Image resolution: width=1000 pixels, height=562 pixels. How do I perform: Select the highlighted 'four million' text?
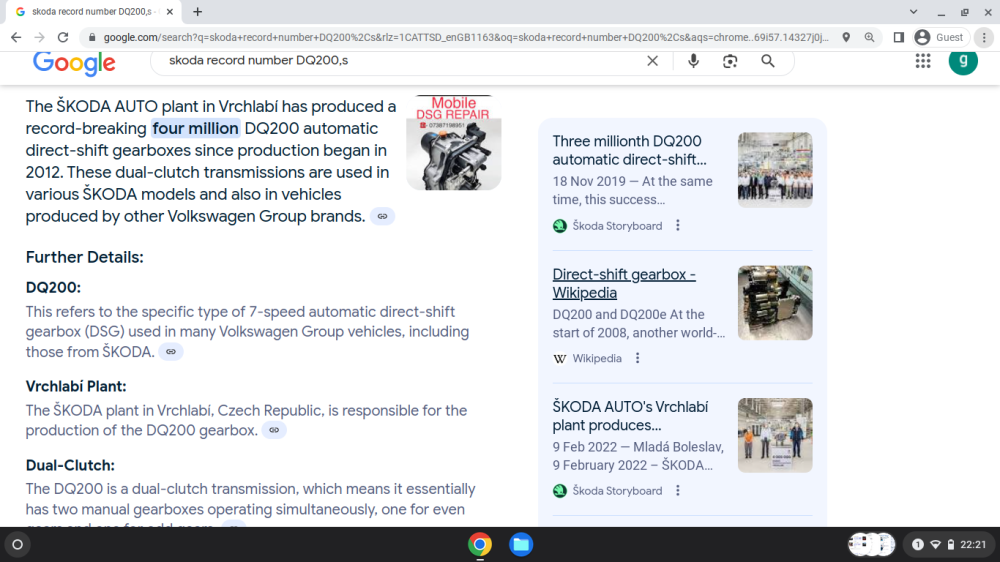pos(195,128)
